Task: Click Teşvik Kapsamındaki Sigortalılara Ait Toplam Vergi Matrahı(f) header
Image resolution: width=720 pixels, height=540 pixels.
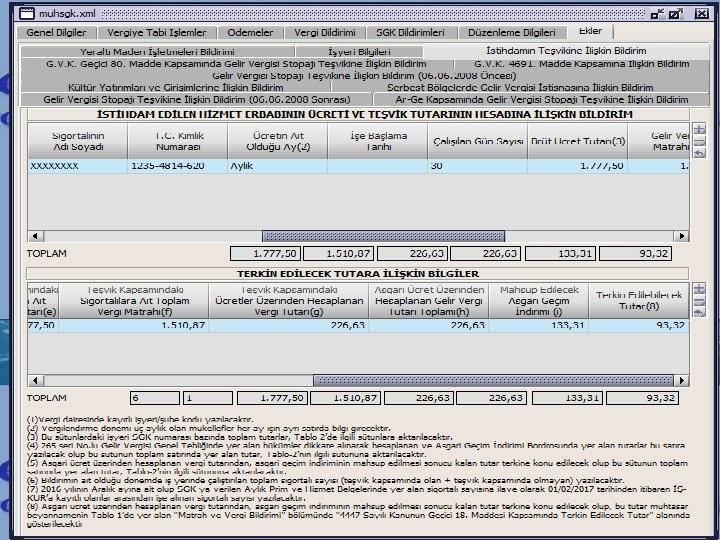Action: (134, 301)
